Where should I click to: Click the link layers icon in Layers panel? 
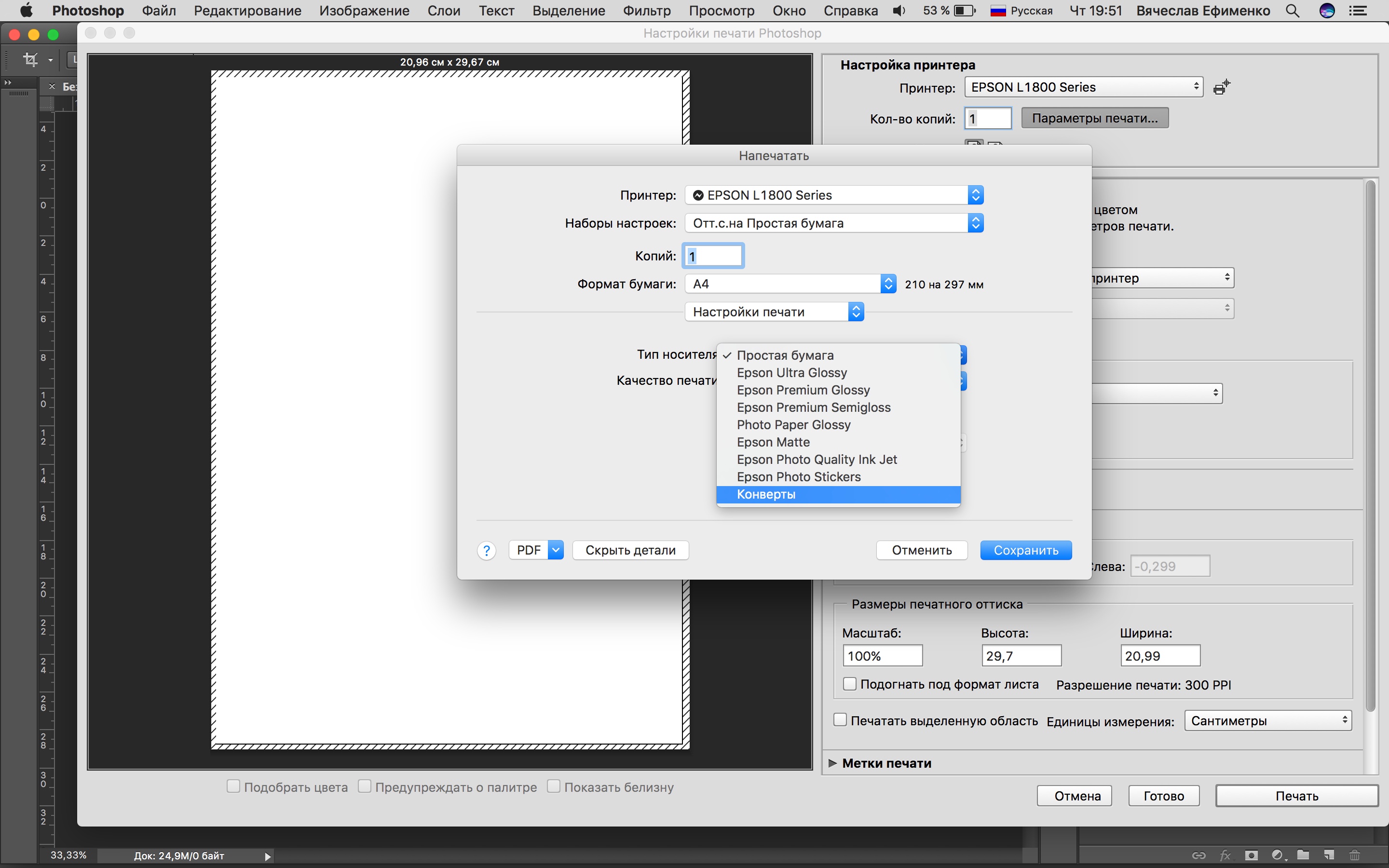[1198, 855]
